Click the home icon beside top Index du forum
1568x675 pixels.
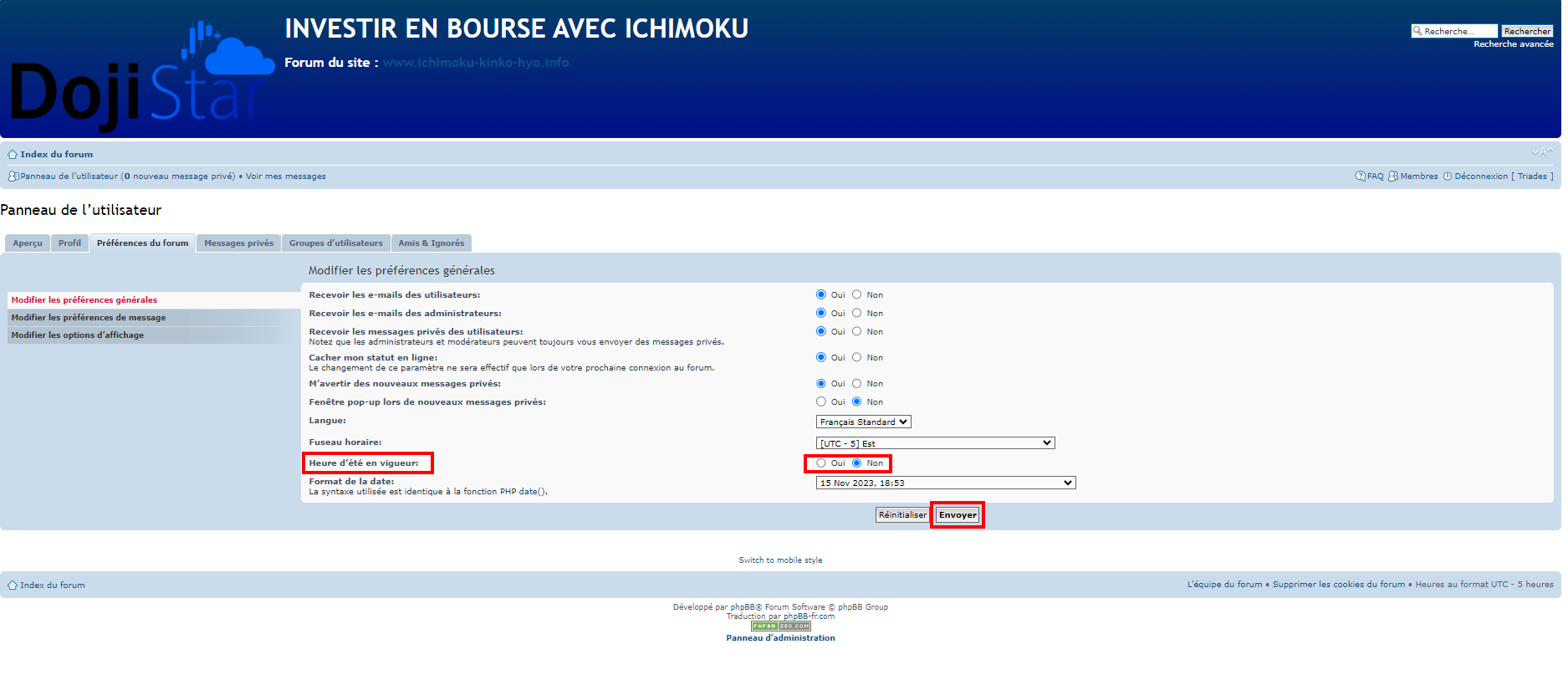pyautogui.click(x=13, y=155)
